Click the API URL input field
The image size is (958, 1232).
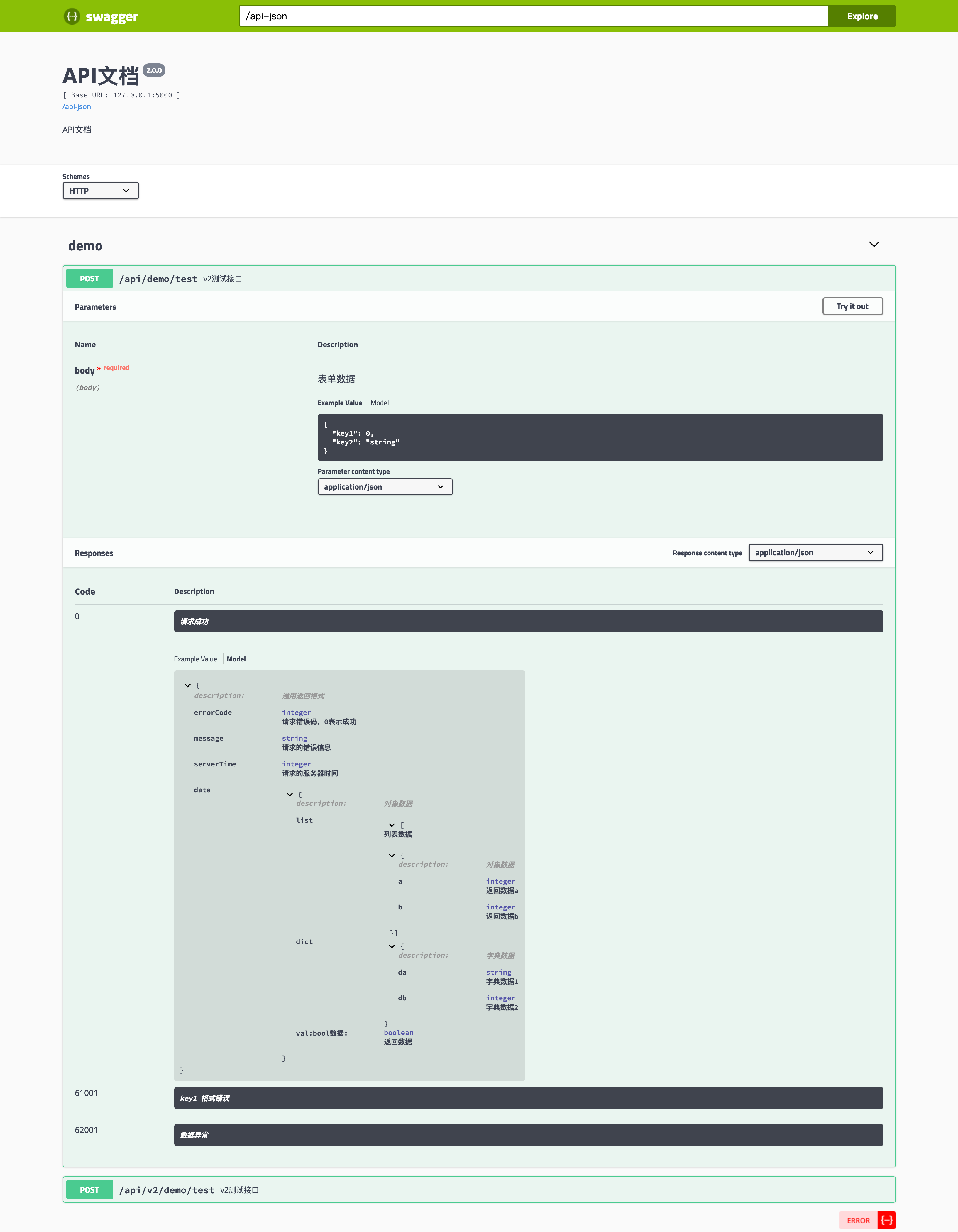pyautogui.click(x=533, y=16)
